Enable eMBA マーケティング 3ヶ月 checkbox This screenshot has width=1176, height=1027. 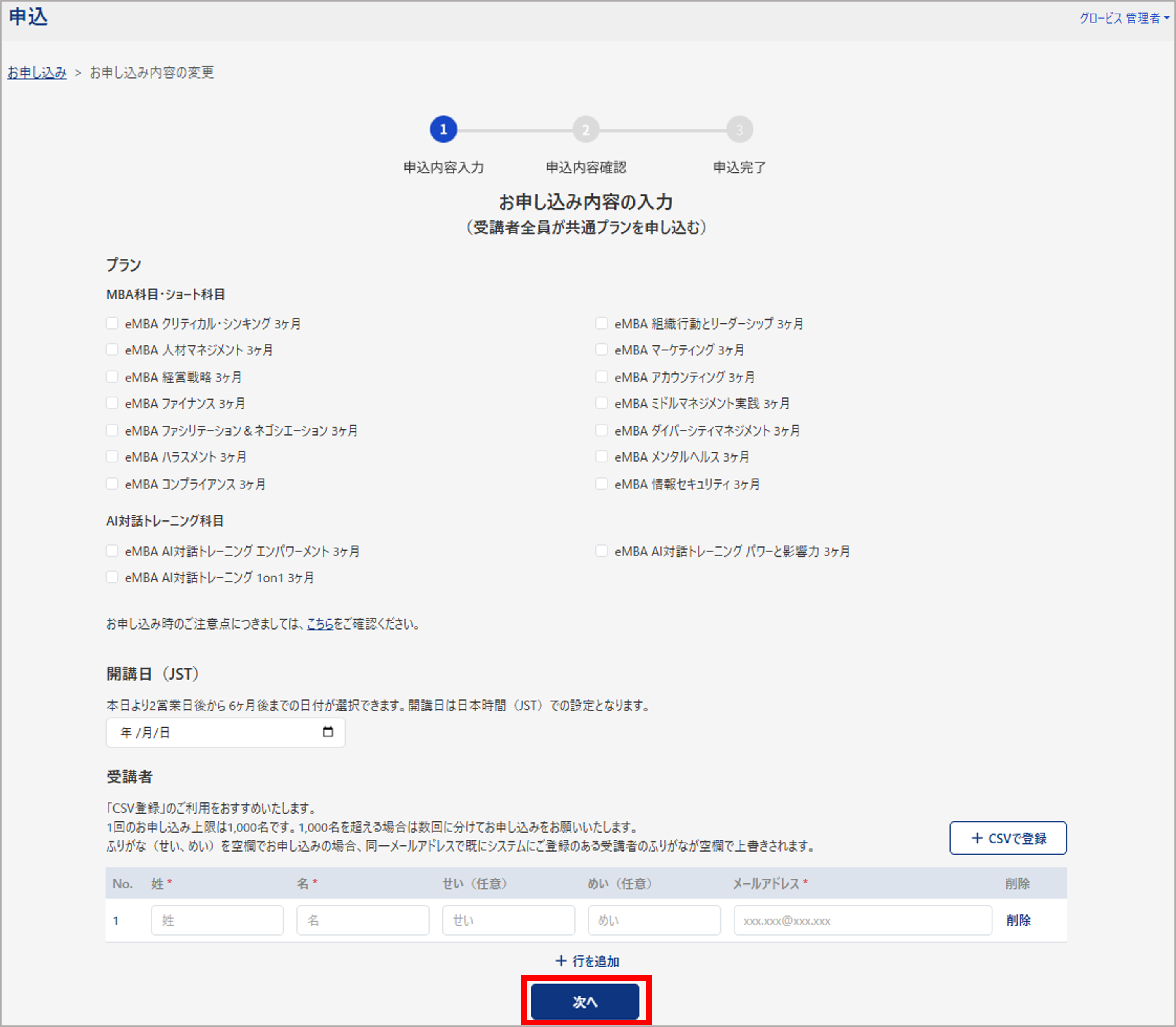(x=602, y=350)
